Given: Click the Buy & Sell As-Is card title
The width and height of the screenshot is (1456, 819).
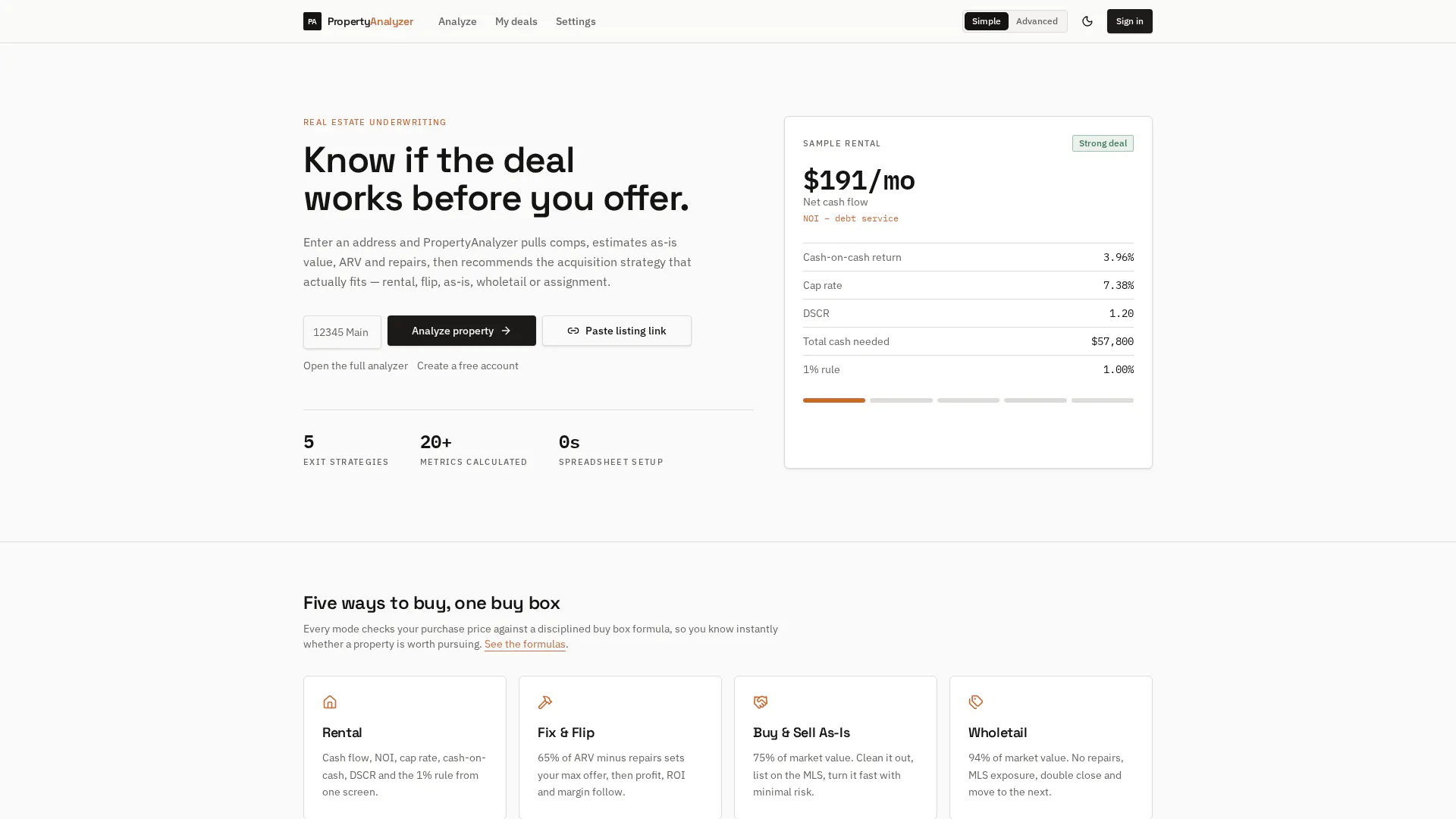Looking at the screenshot, I should tap(802, 733).
